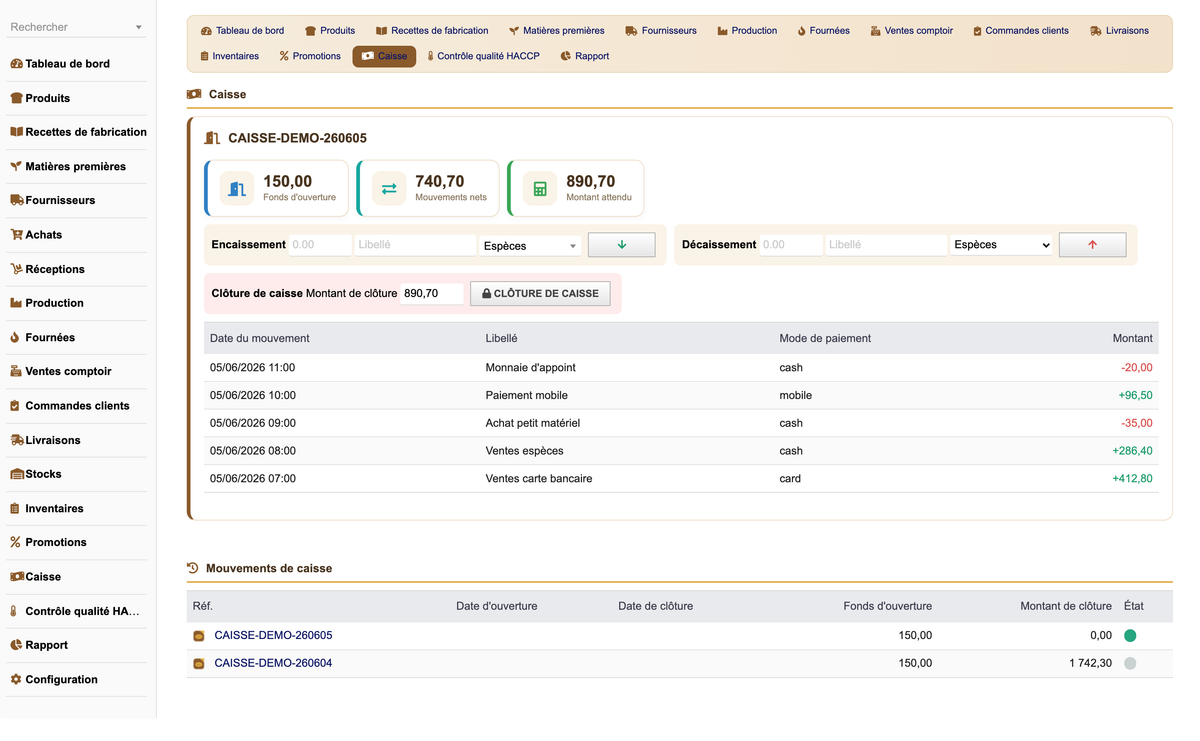Image resolution: width=1200 pixels, height=741 pixels.
Task: Click the Achat petit matériel label
Action: (x=533, y=423)
